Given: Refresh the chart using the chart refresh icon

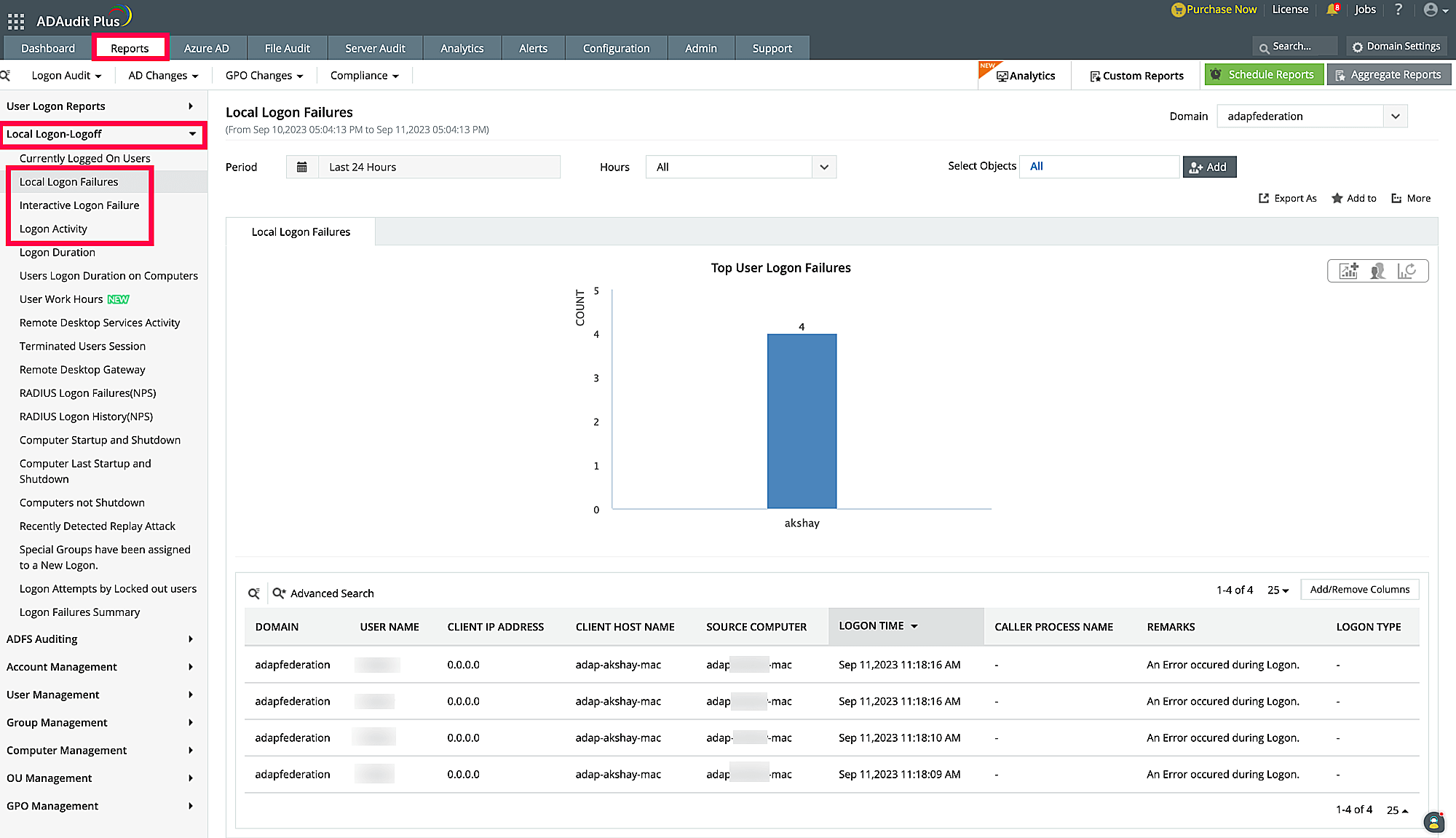Looking at the screenshot, I should (1406, 270).
